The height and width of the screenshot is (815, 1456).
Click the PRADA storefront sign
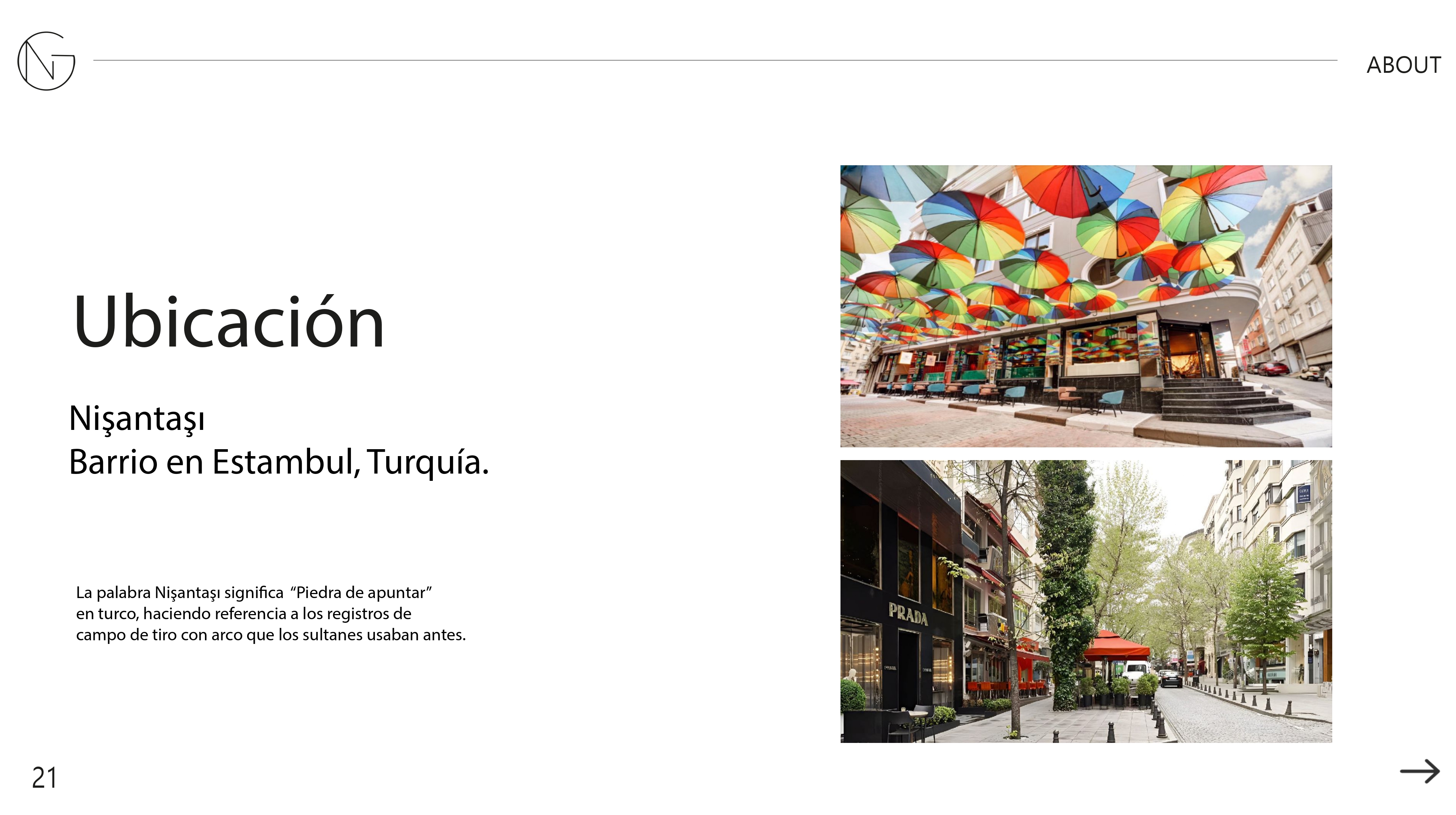pyautogui.click(x=908, y=613)
